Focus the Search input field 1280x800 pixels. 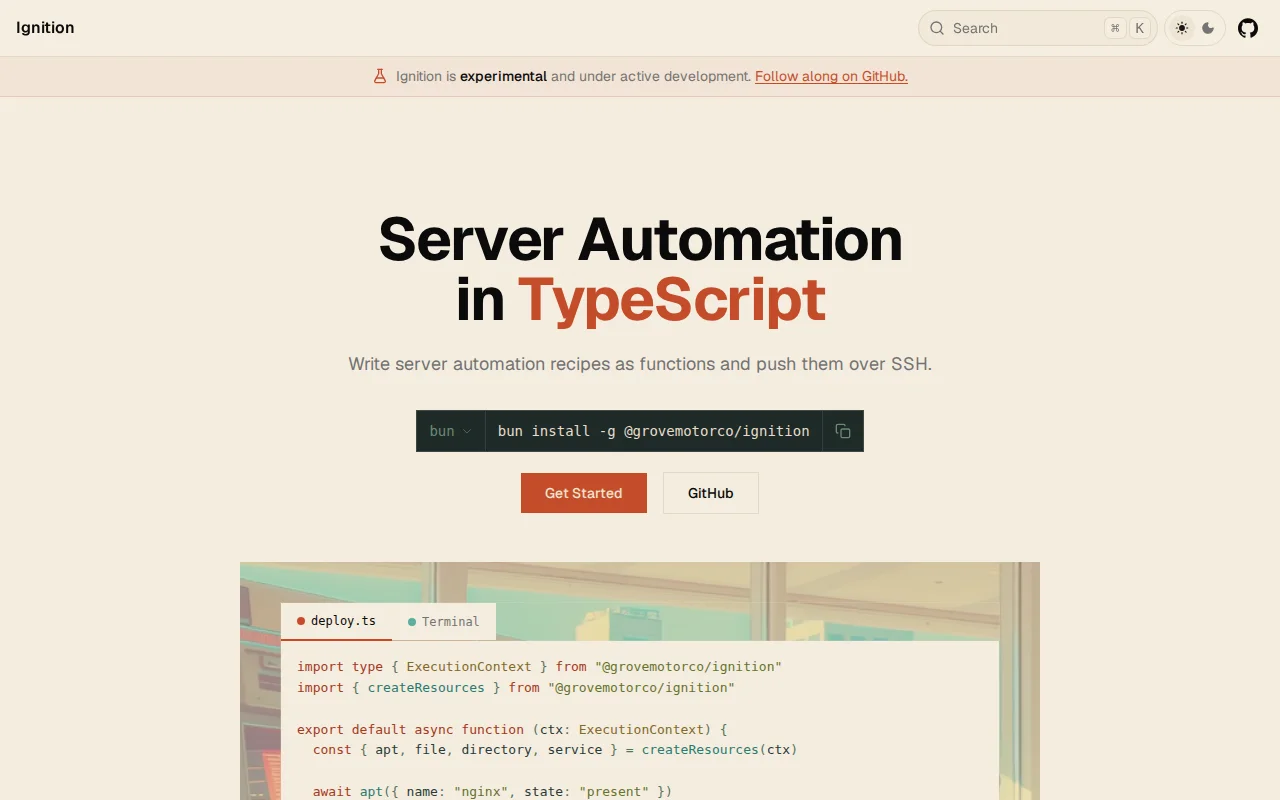point(1037,28)
